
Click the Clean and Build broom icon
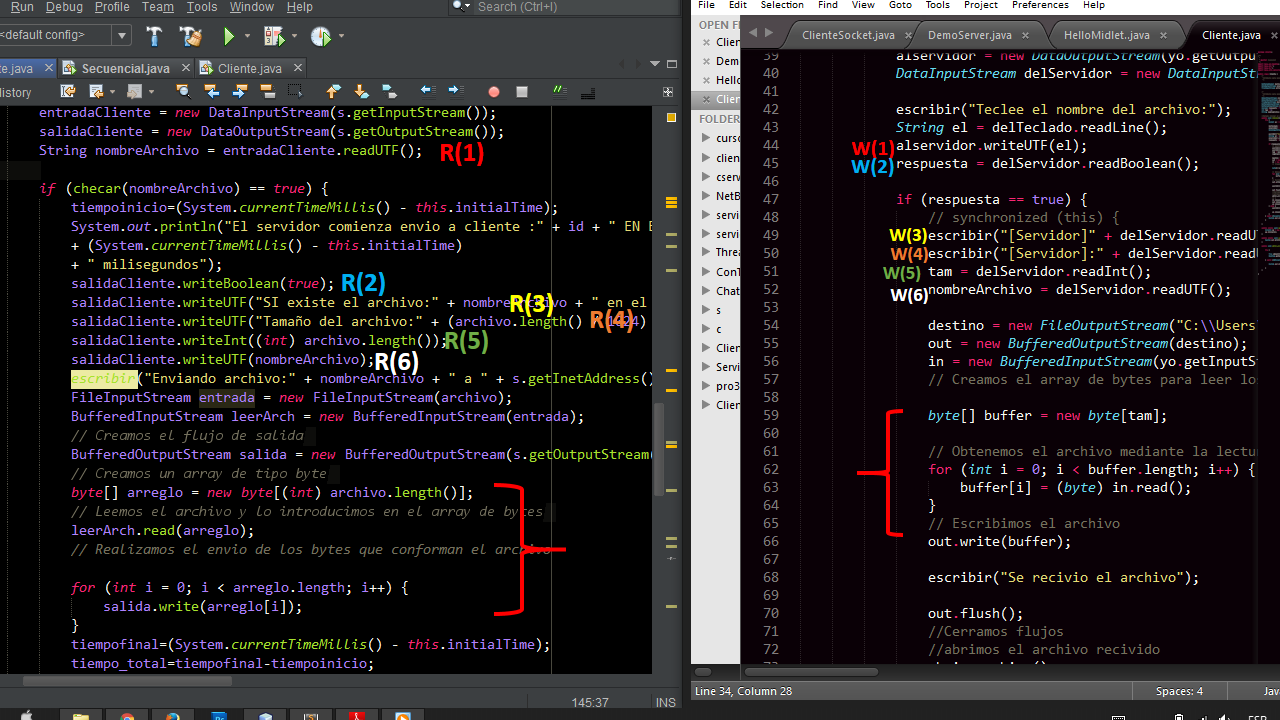192,37
